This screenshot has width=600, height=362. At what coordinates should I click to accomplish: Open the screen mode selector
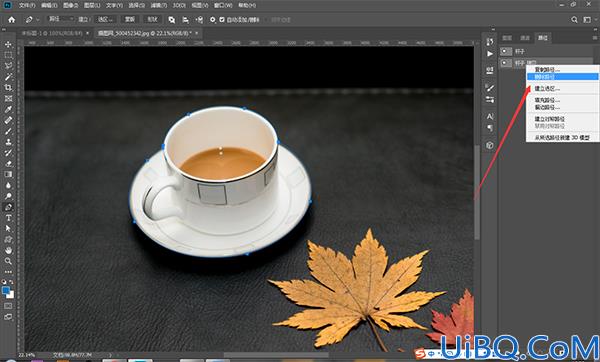pos(8,317)
